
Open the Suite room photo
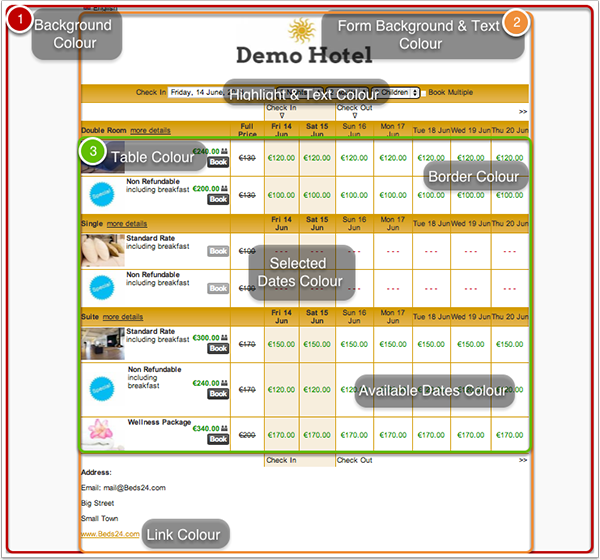(103, 343)
